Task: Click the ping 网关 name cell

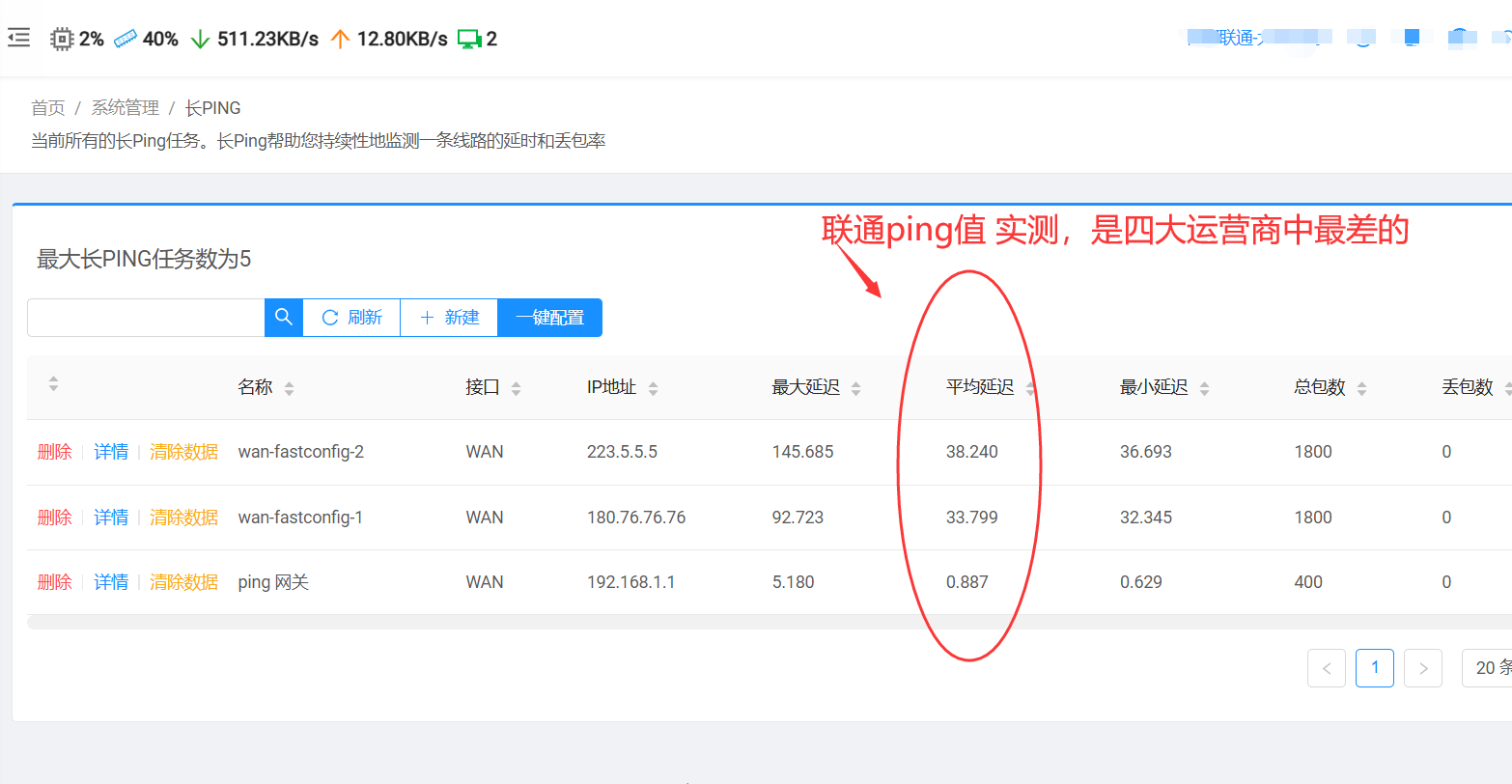Action: pyautogui.click(x=273, y=582)
